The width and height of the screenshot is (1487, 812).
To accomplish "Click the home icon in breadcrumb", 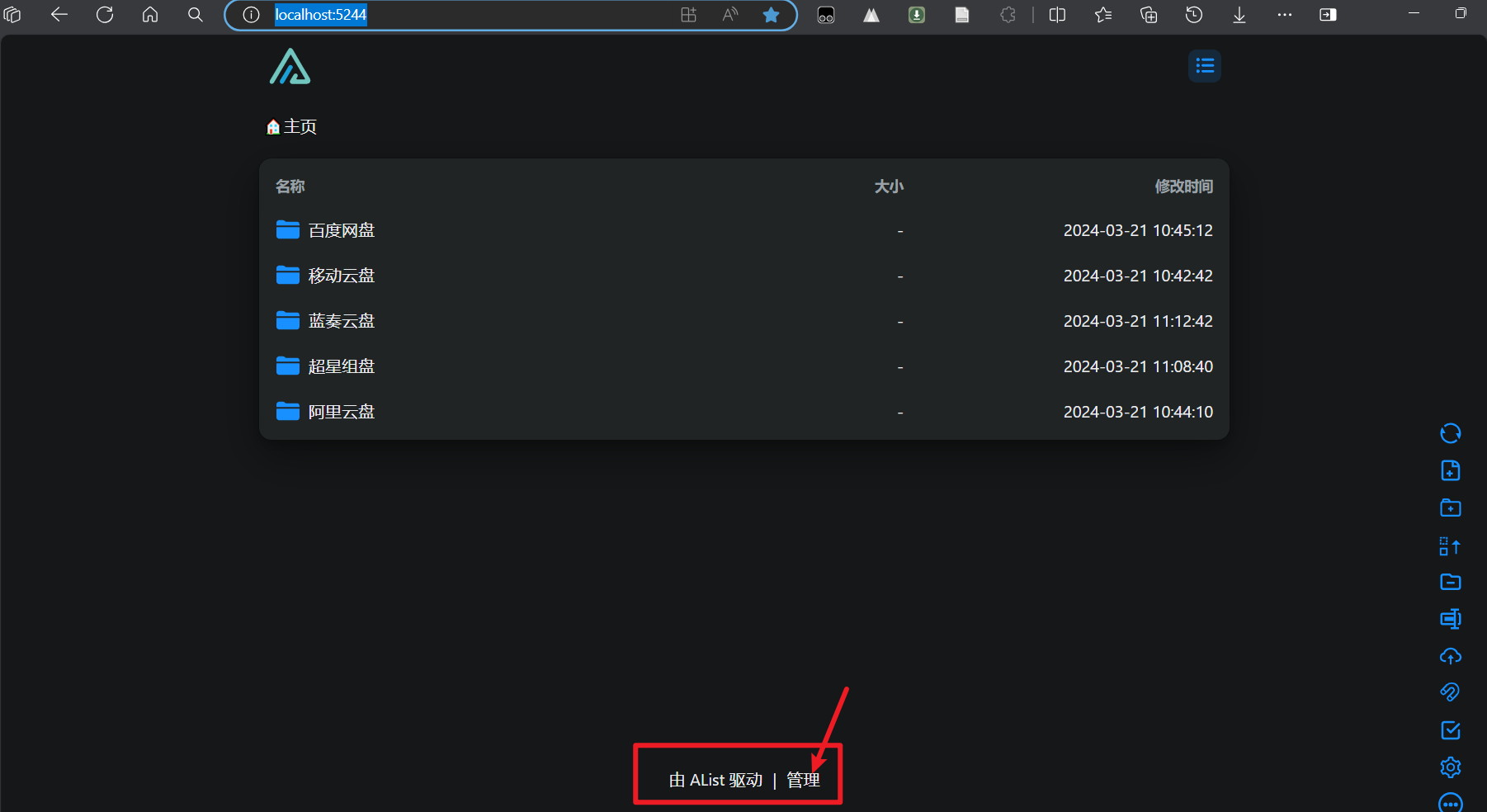I will (273, 127).
